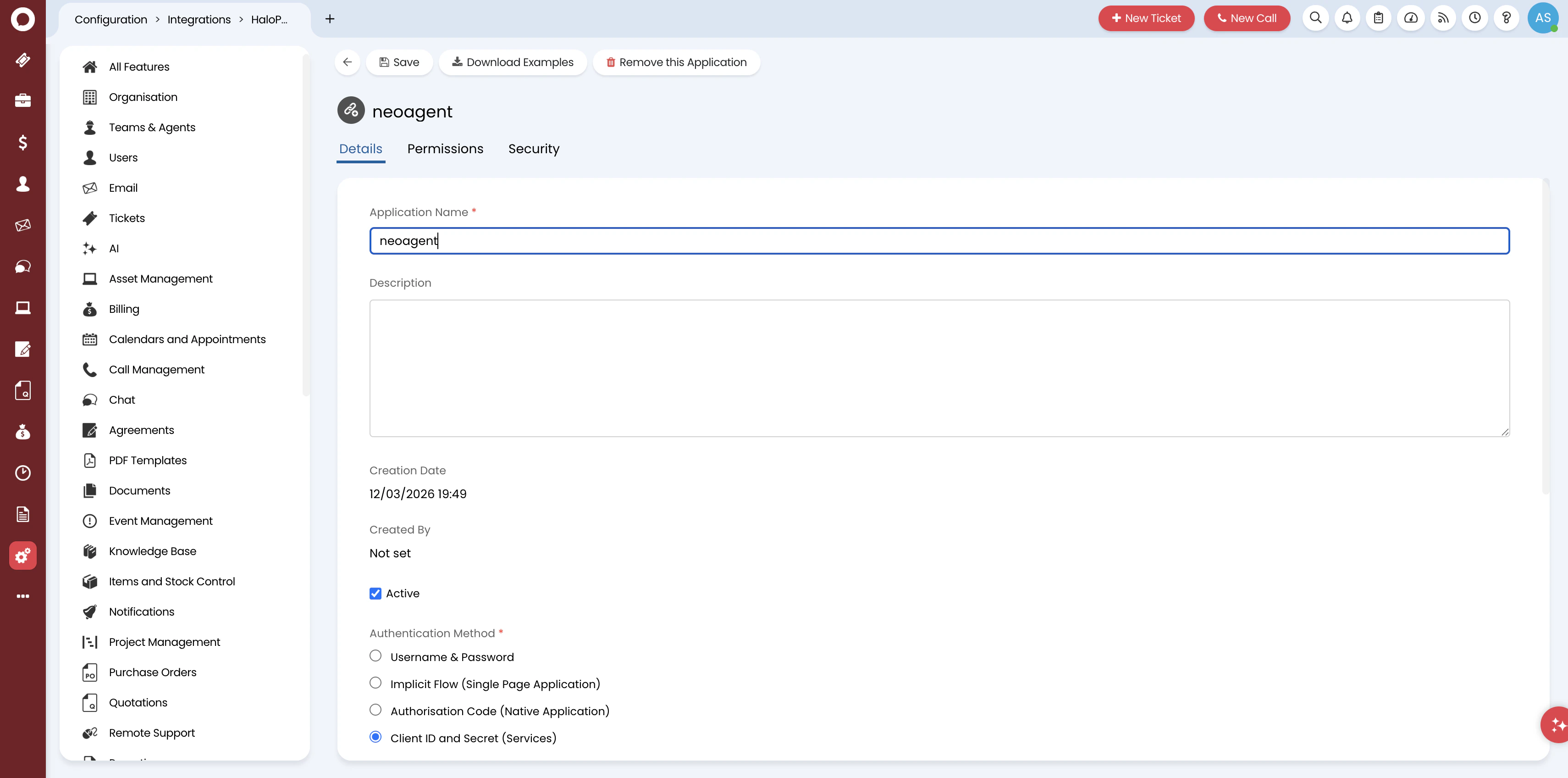Choose Authorisation Code (Native Application) option
Image resolution: width=1568 pixels, height=778 pixels.
375,710
